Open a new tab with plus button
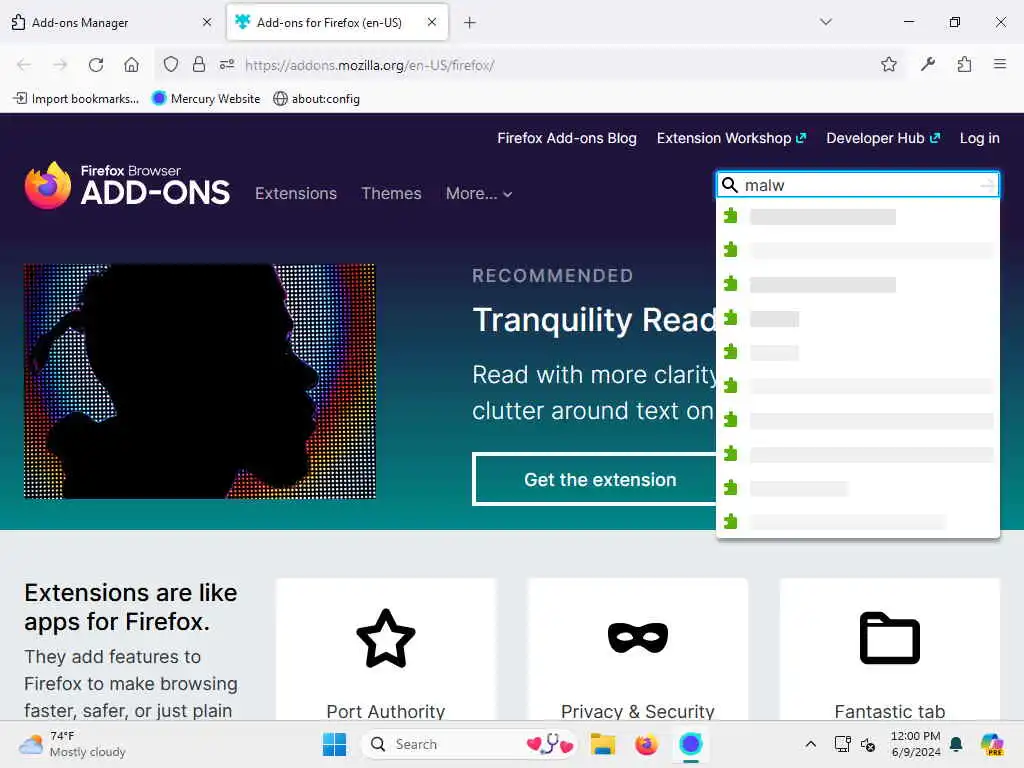This screenshot has width=1024, height=768. tap(470, 22)
